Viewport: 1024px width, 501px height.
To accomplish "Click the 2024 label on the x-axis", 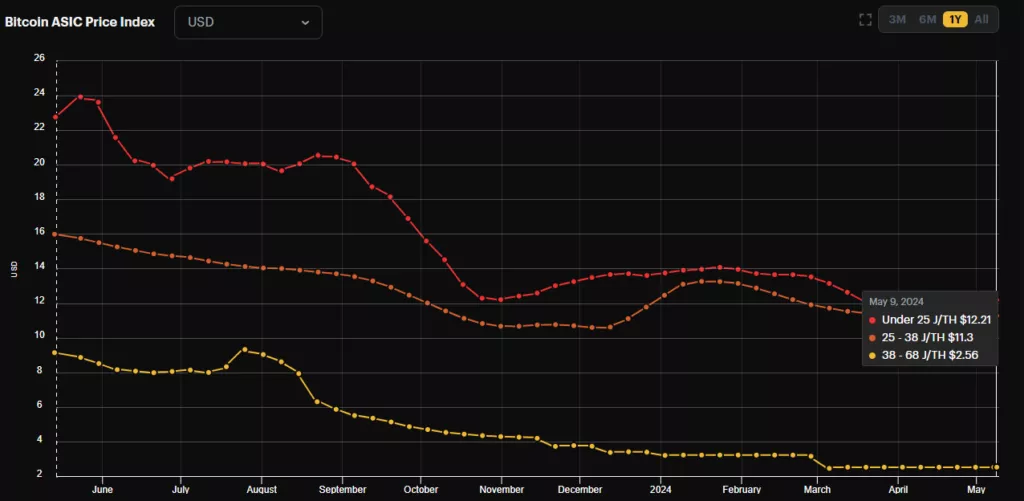I will [x=660, y=489].
